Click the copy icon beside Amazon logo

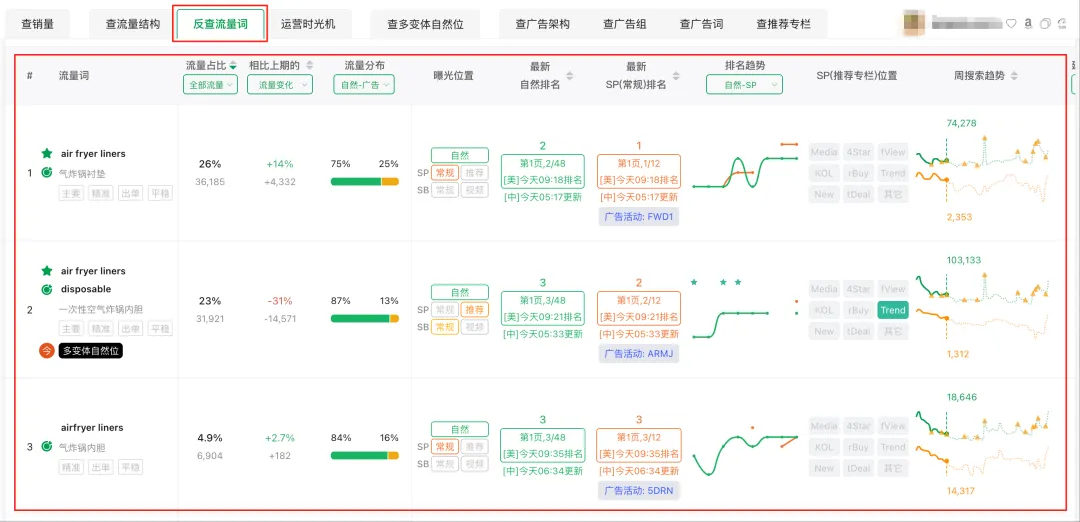1045,23
